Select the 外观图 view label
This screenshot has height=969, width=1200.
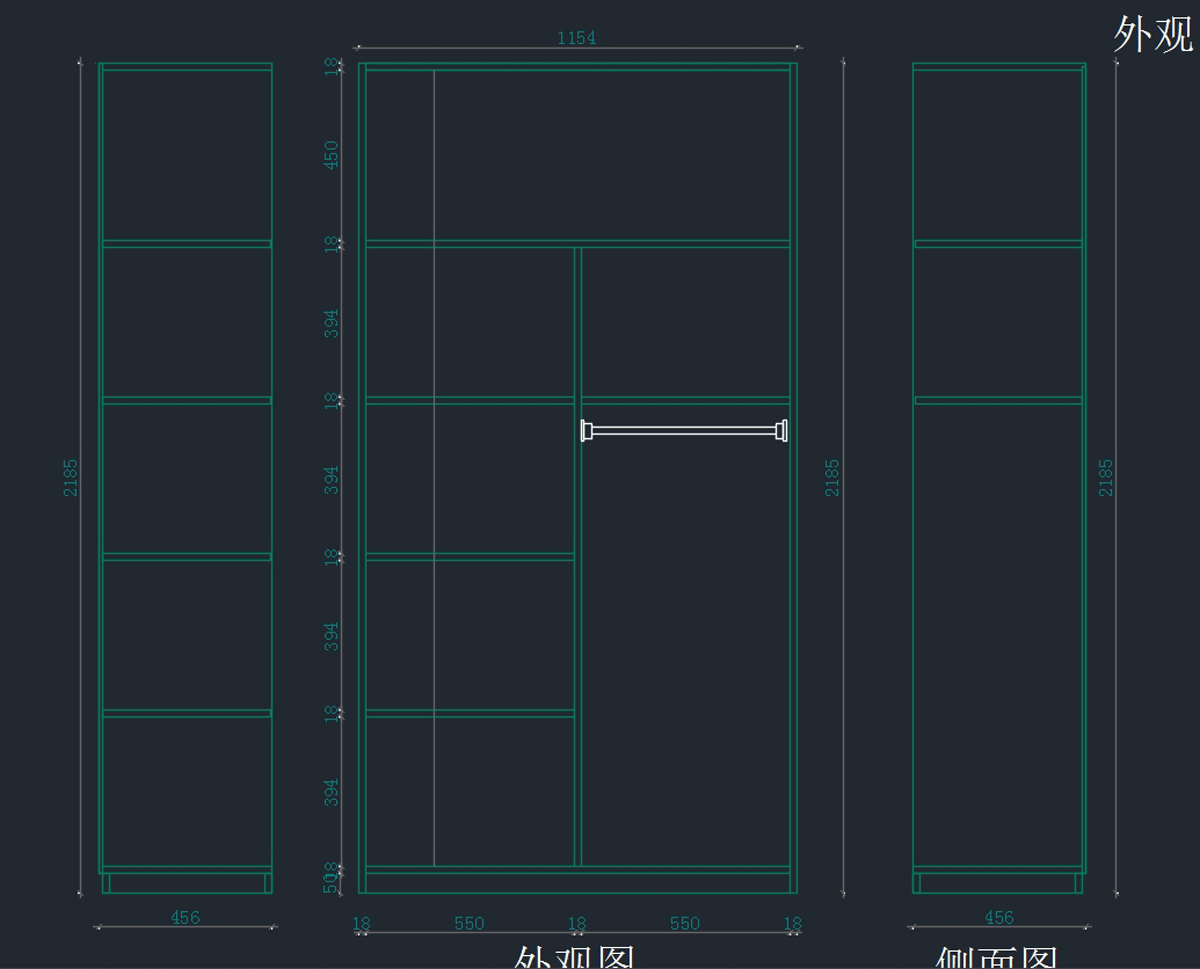click(575, 958)
